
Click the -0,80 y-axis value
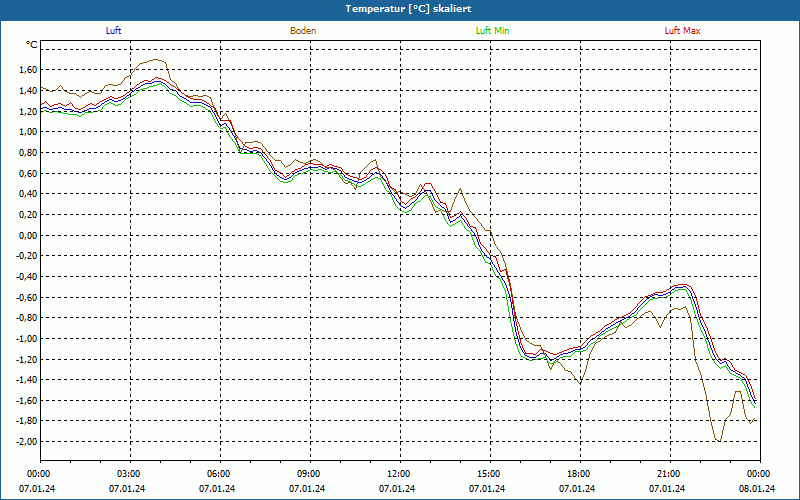click(28, 317)
